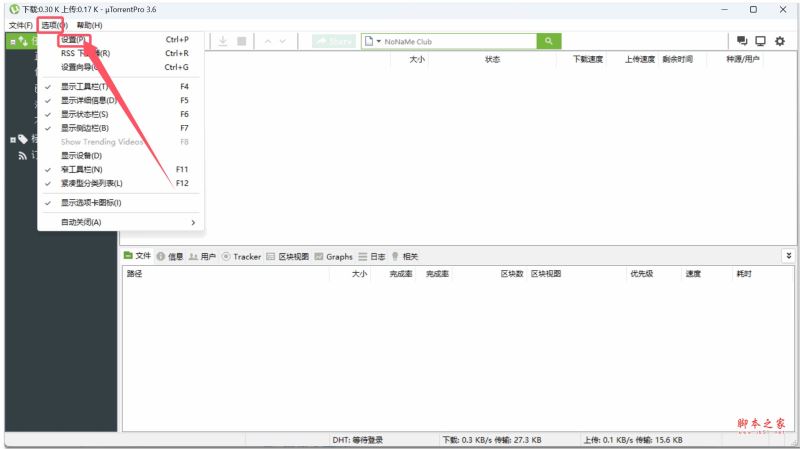
Task: Toggle 显示详细信息(D) checkmark
Action: point(120,101)
